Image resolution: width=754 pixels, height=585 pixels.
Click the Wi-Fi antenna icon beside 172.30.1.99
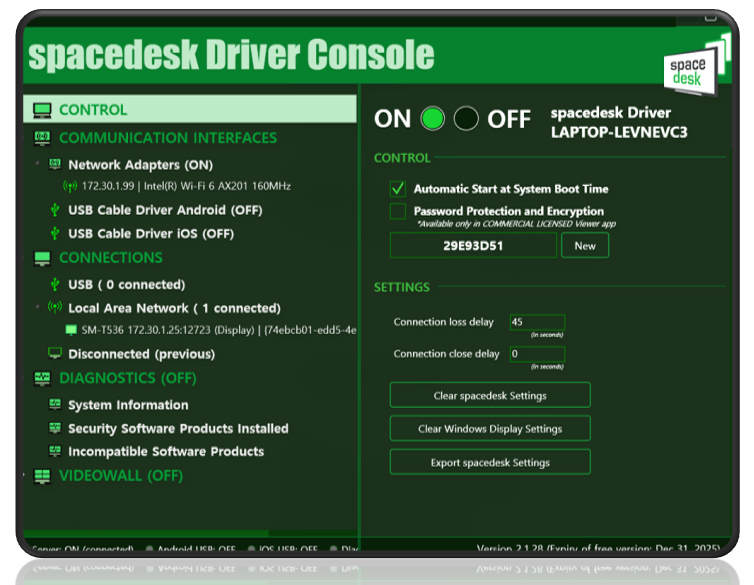tap(70, 186)
